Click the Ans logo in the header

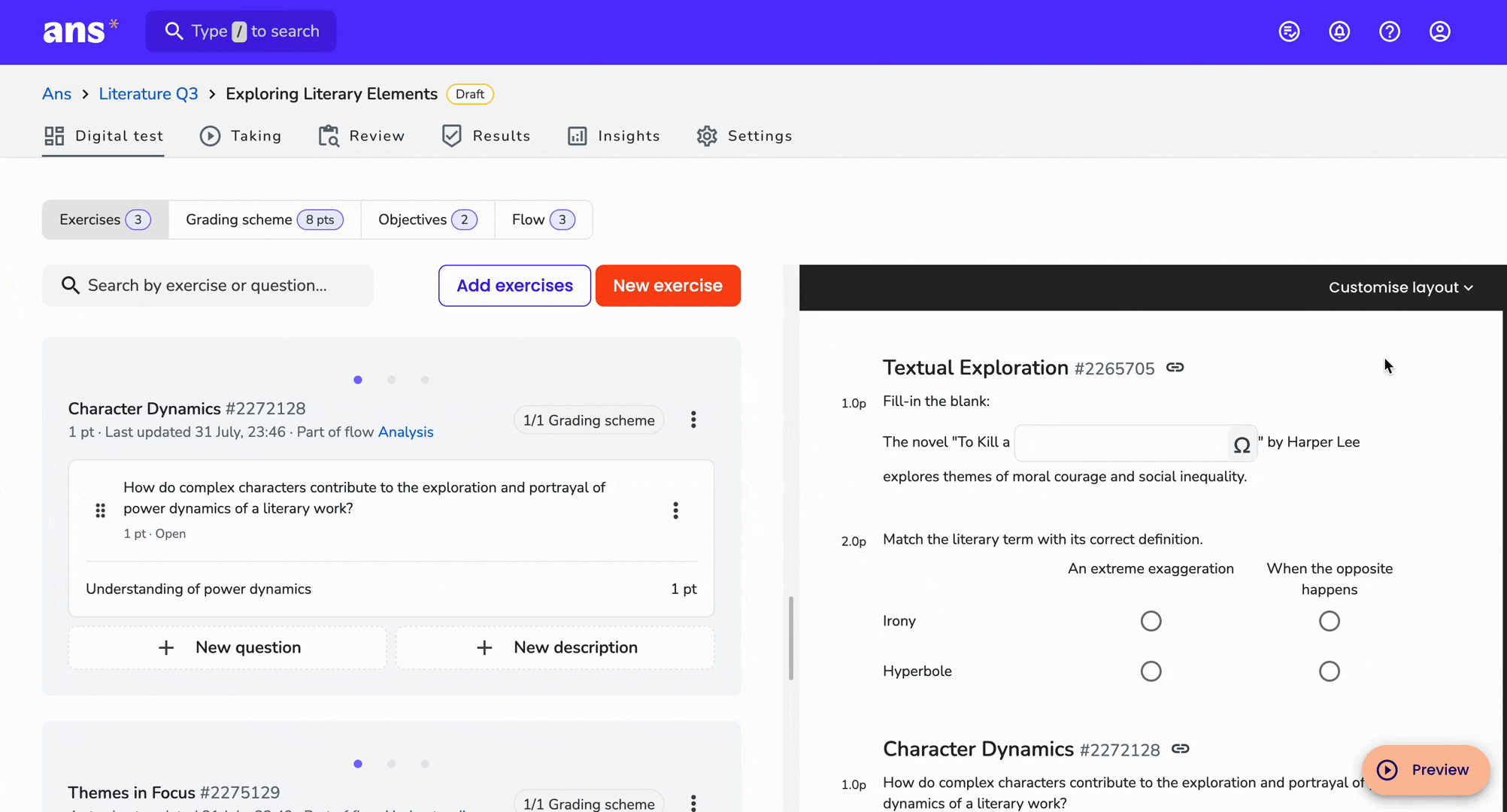click(80, 31)
